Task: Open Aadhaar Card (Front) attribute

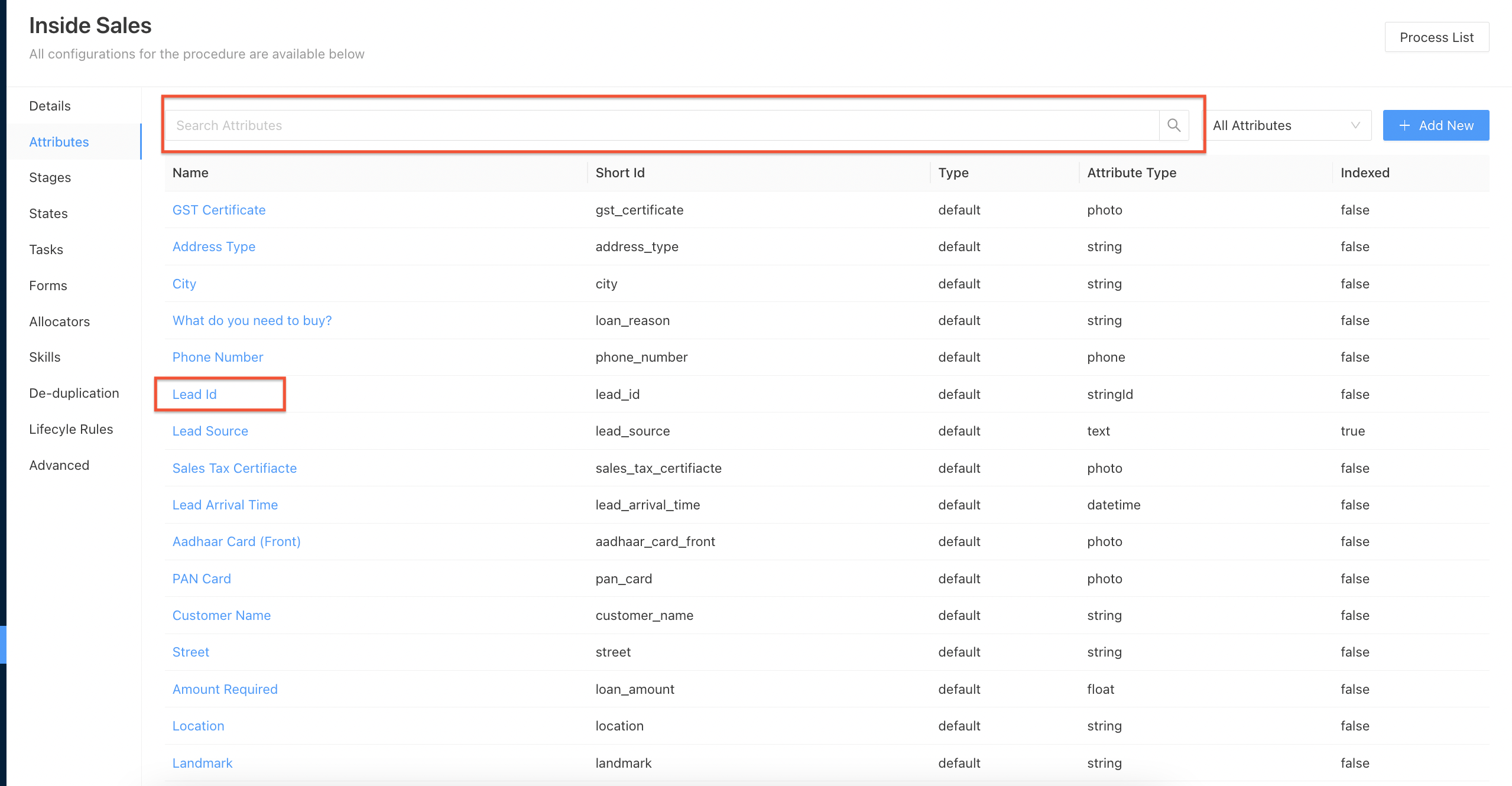Action: point(236,541)
